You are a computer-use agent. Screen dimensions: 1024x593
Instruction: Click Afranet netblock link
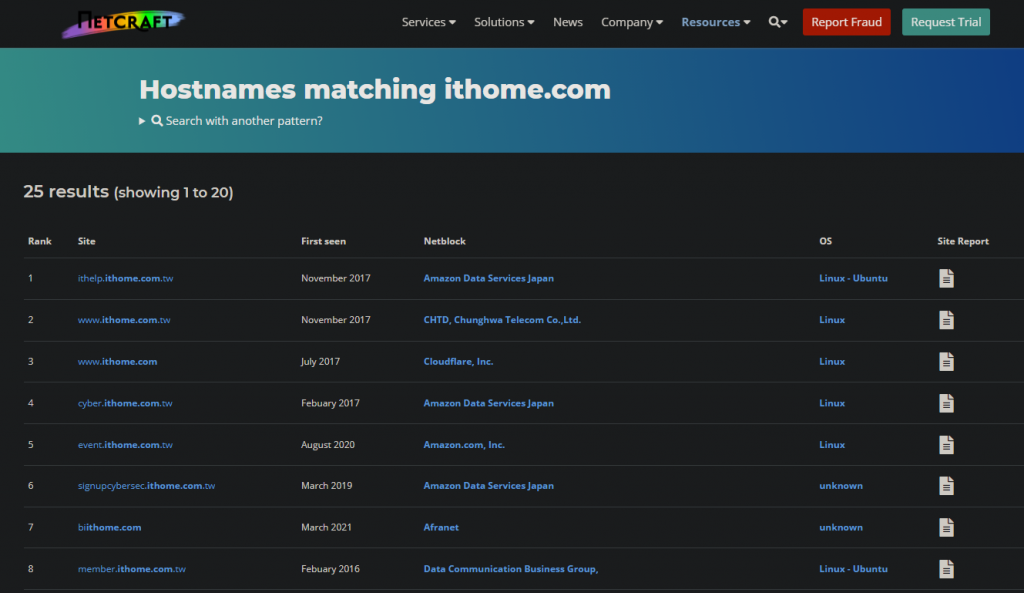tap(441, 528)
